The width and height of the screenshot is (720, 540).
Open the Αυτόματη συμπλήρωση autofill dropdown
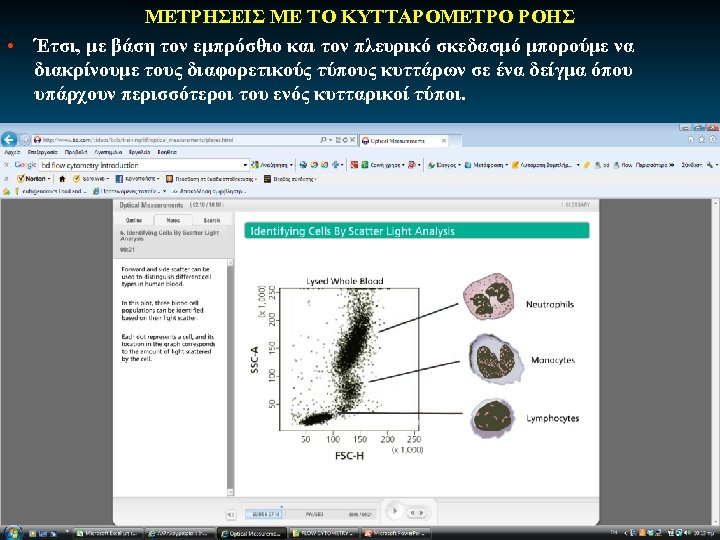coord(546,165)
